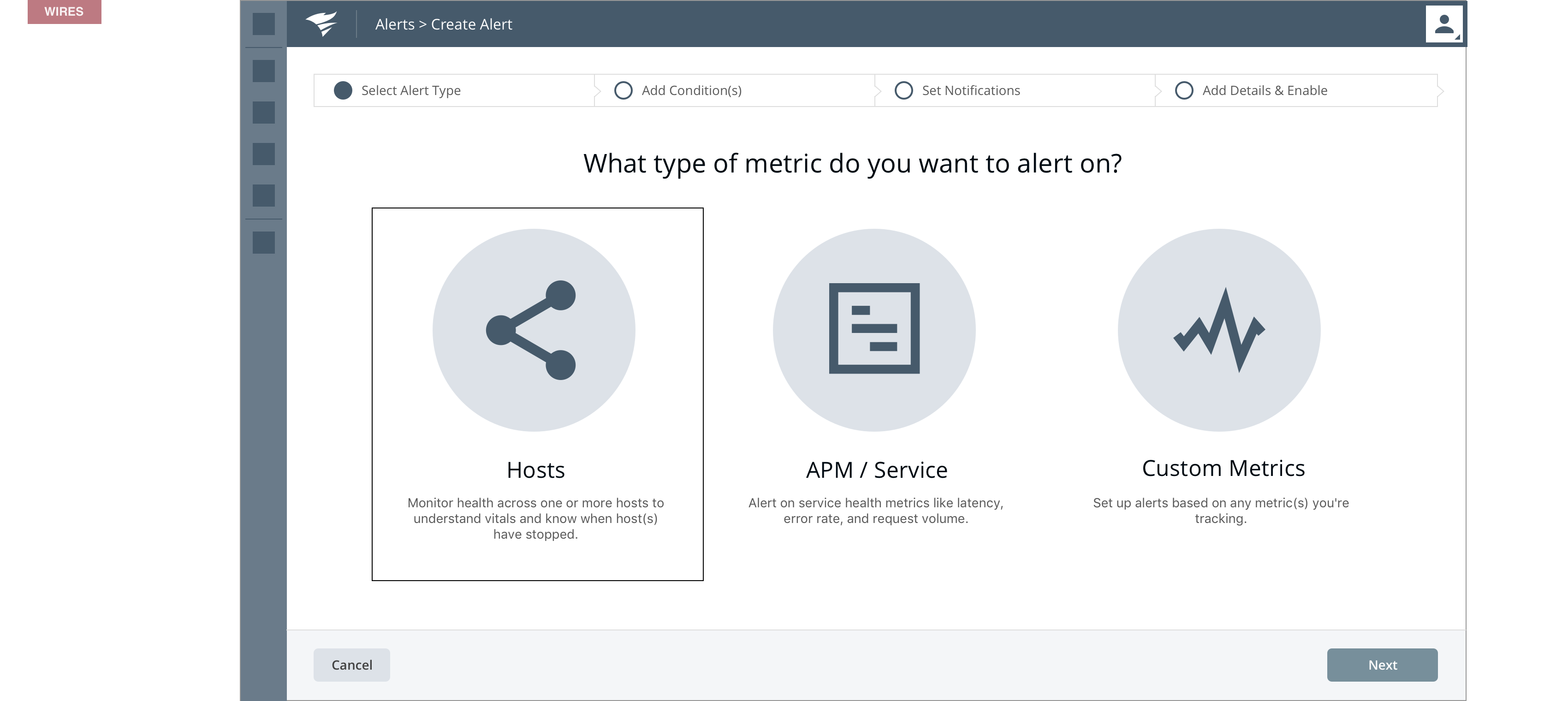Click the filled Select Alert Type circle
The height and width of the screenshot is (701, 1568).
pos(343,91)
